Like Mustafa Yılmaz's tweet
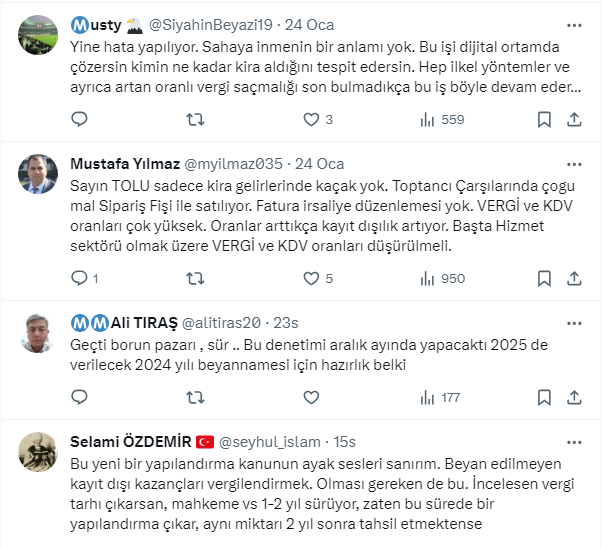 311,279
